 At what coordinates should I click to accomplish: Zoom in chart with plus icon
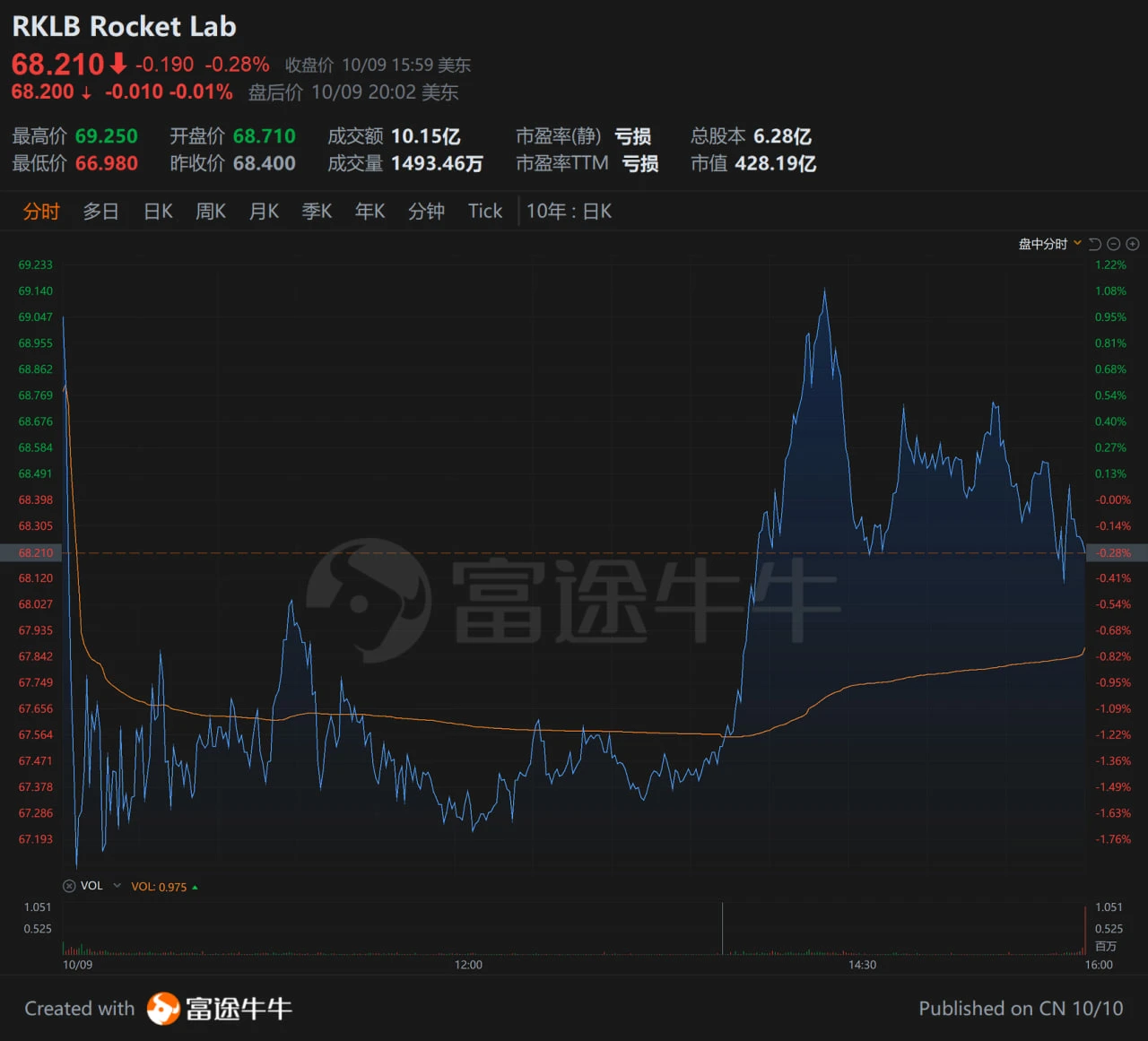[x=1133, y=244]
